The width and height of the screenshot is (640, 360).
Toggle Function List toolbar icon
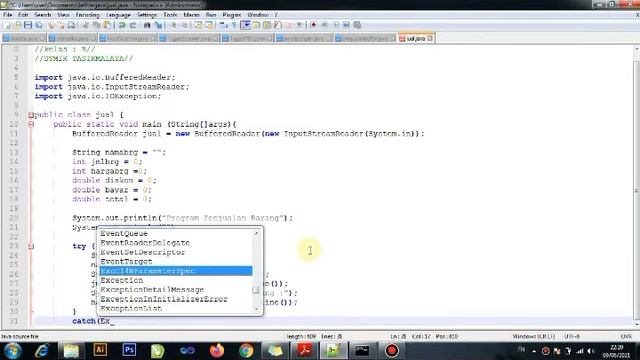278,25
